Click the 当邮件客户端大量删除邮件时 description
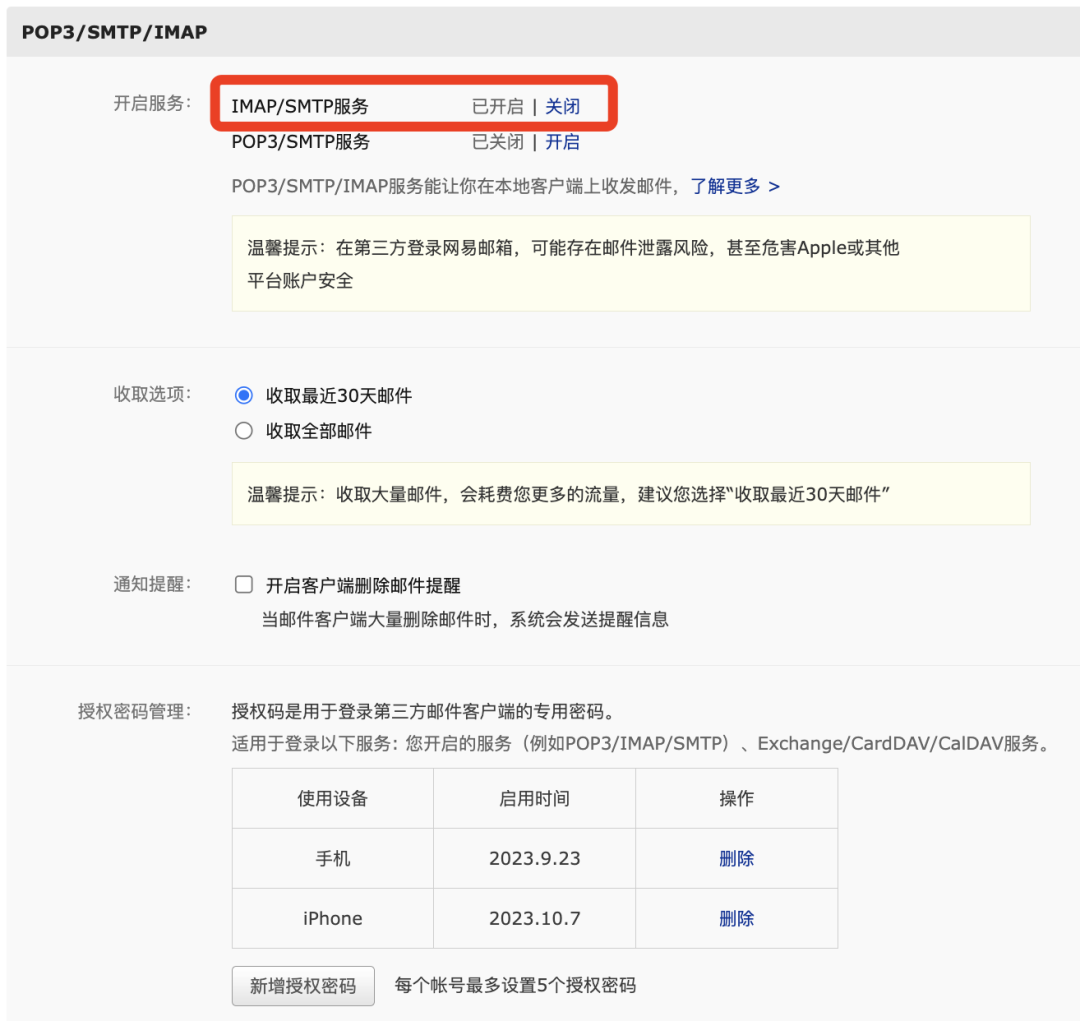Viewport: 1080px width, 1021px height. point(465,619)
